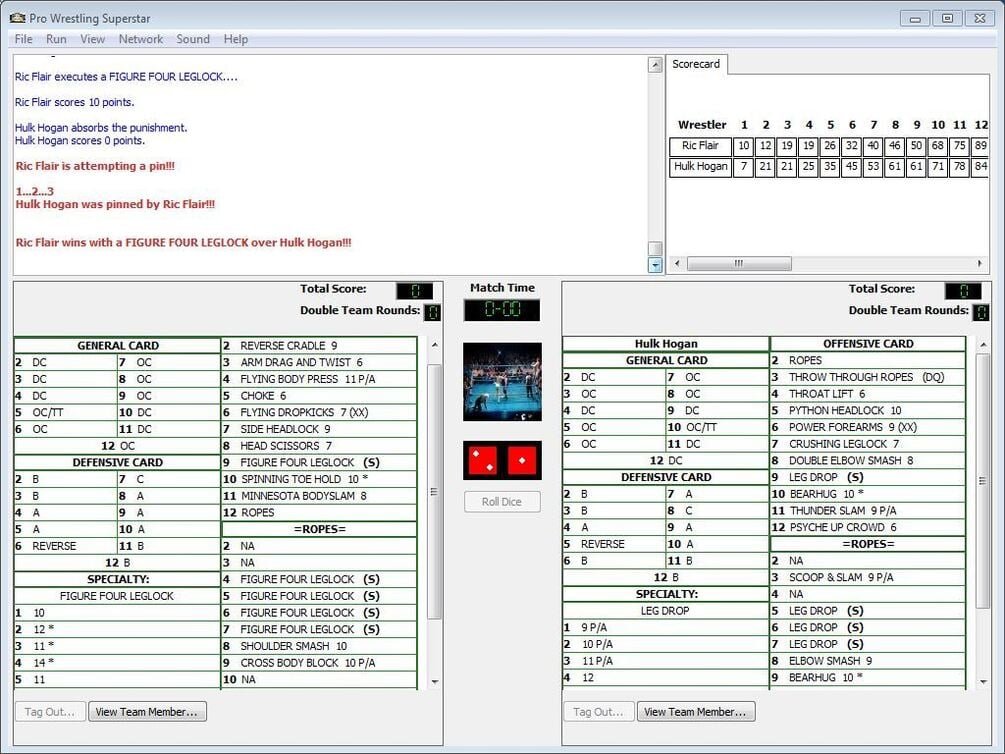Click the right red die showing one
1005x754 pixels.
pyautogui.click(x=522, y=460)
